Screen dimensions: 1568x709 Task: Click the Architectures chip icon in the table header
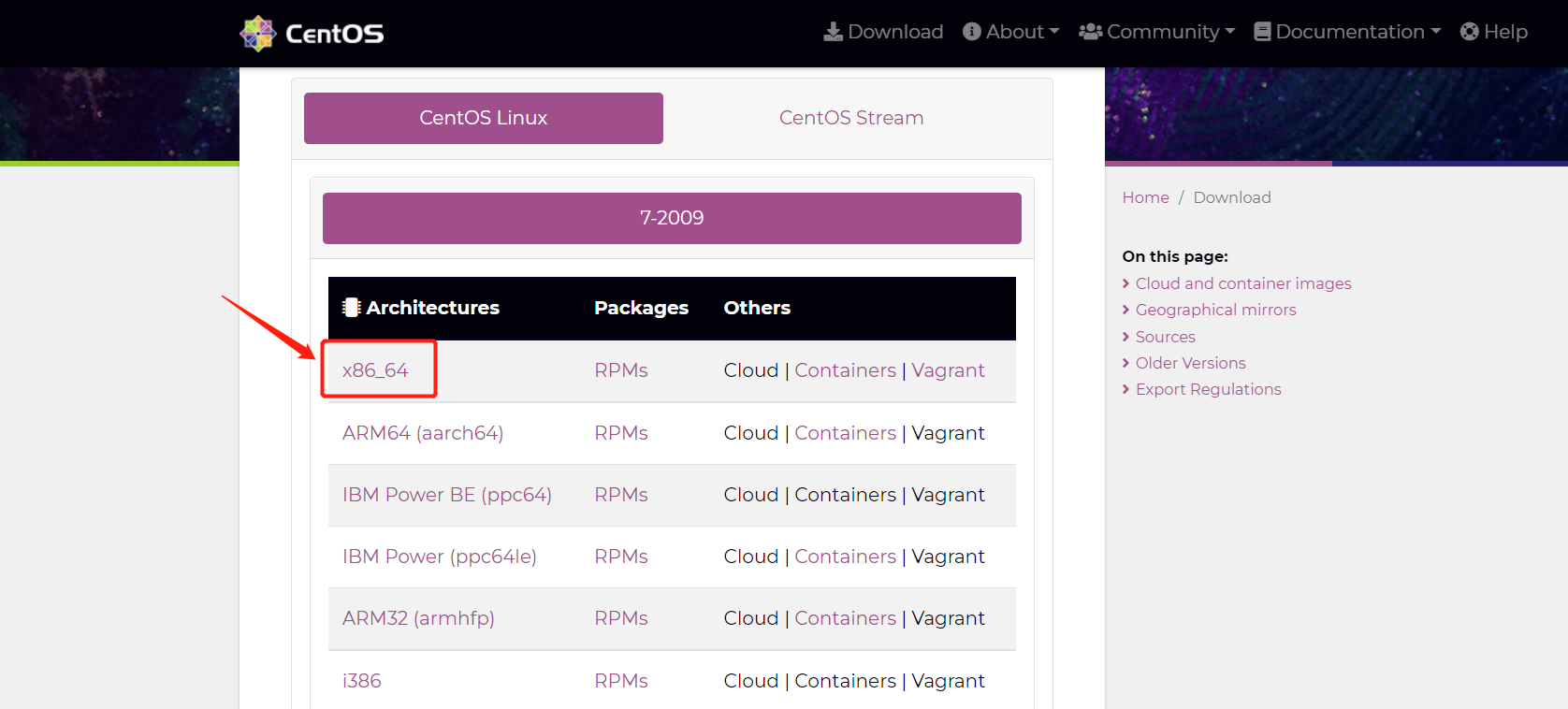352,307
